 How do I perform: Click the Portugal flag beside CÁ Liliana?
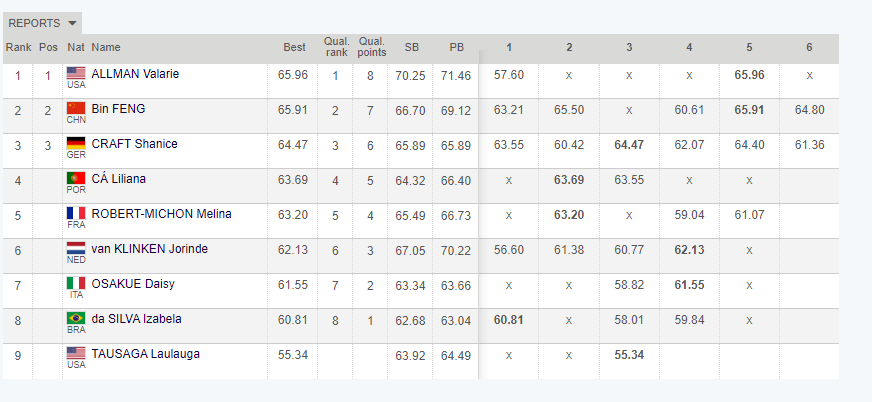click(76, 178)
